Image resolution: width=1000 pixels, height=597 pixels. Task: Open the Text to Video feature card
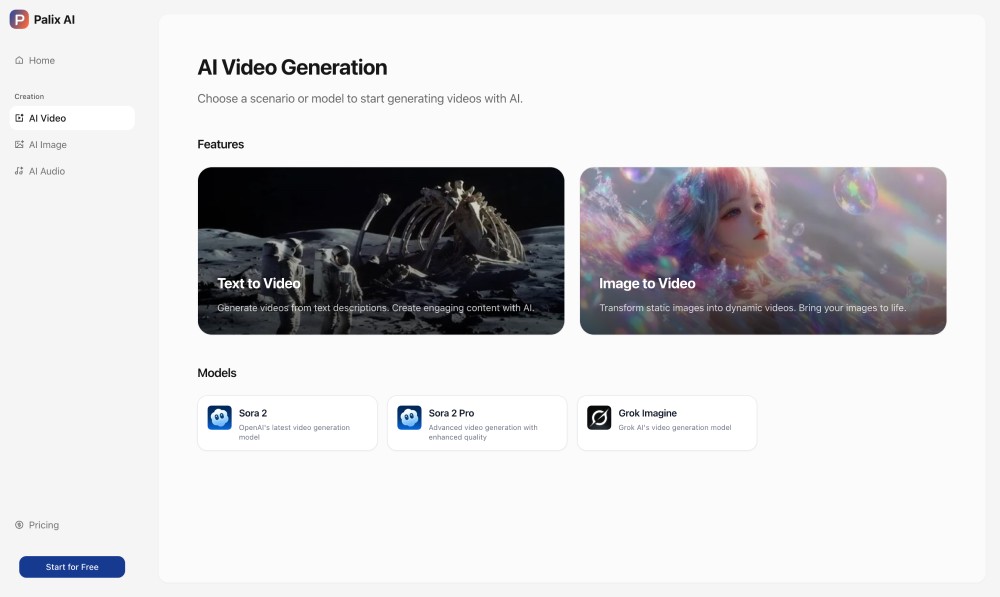pyautogui.click(x=381, y=250)
